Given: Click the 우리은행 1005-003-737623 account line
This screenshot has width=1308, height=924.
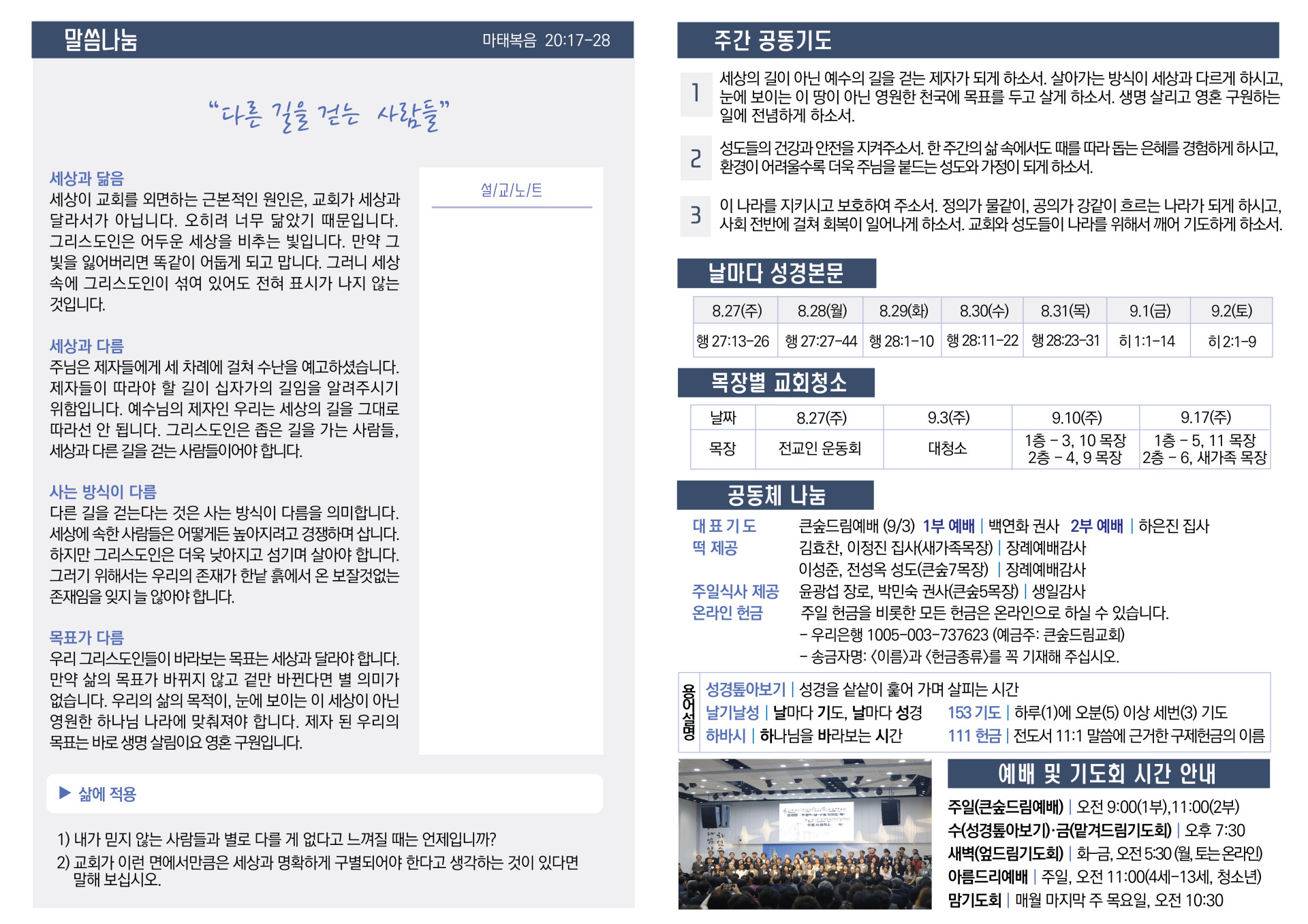Looking at the screenshot, I should tap(962, 635).
